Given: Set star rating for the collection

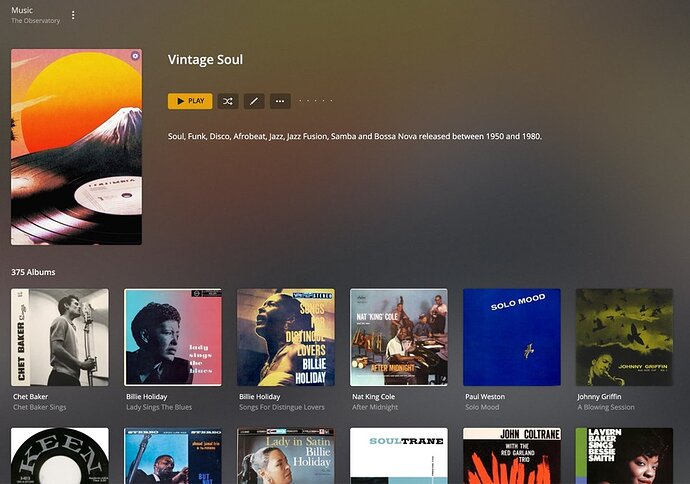Looking at the screenshot, I should coord(316,101).
